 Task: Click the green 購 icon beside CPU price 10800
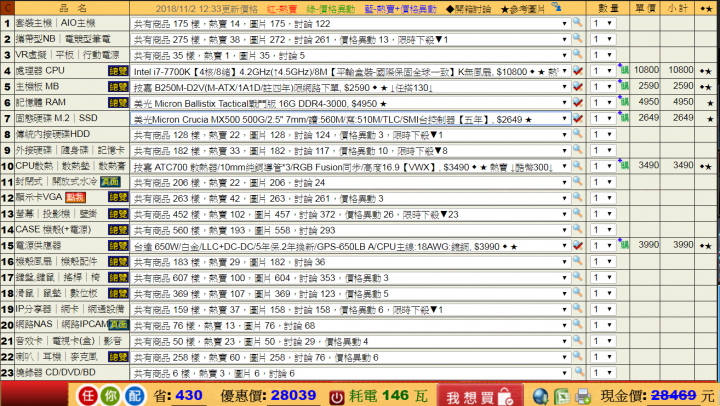[x=624, y=69]
